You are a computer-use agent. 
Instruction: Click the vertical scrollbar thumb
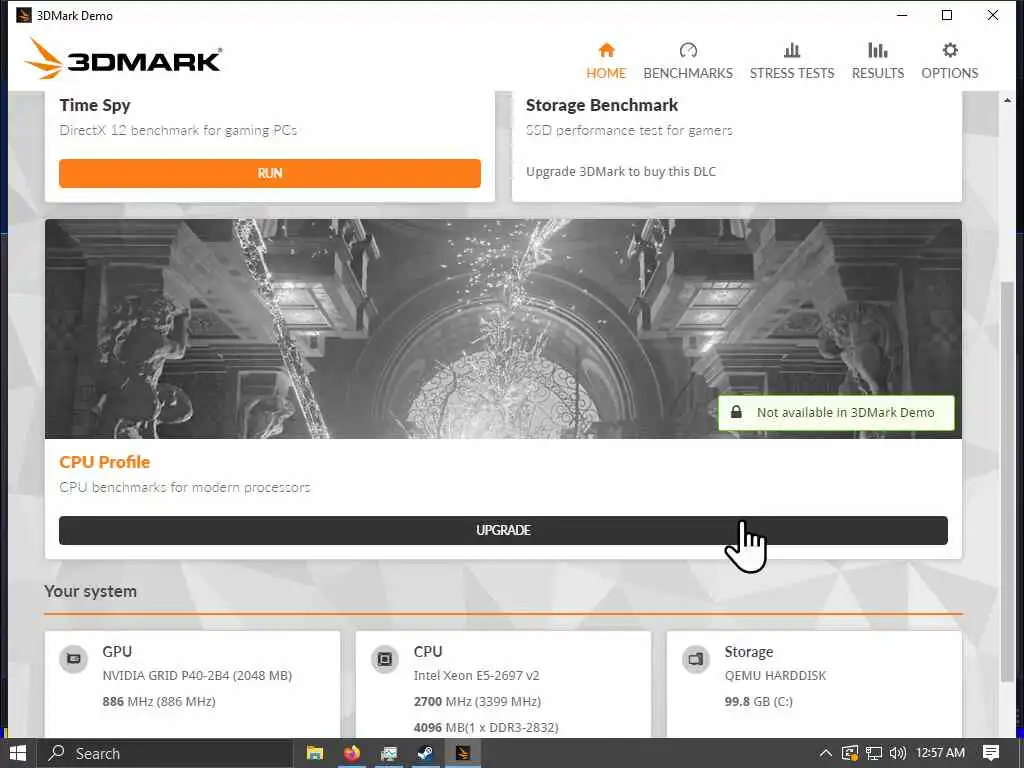point(1007,481)
